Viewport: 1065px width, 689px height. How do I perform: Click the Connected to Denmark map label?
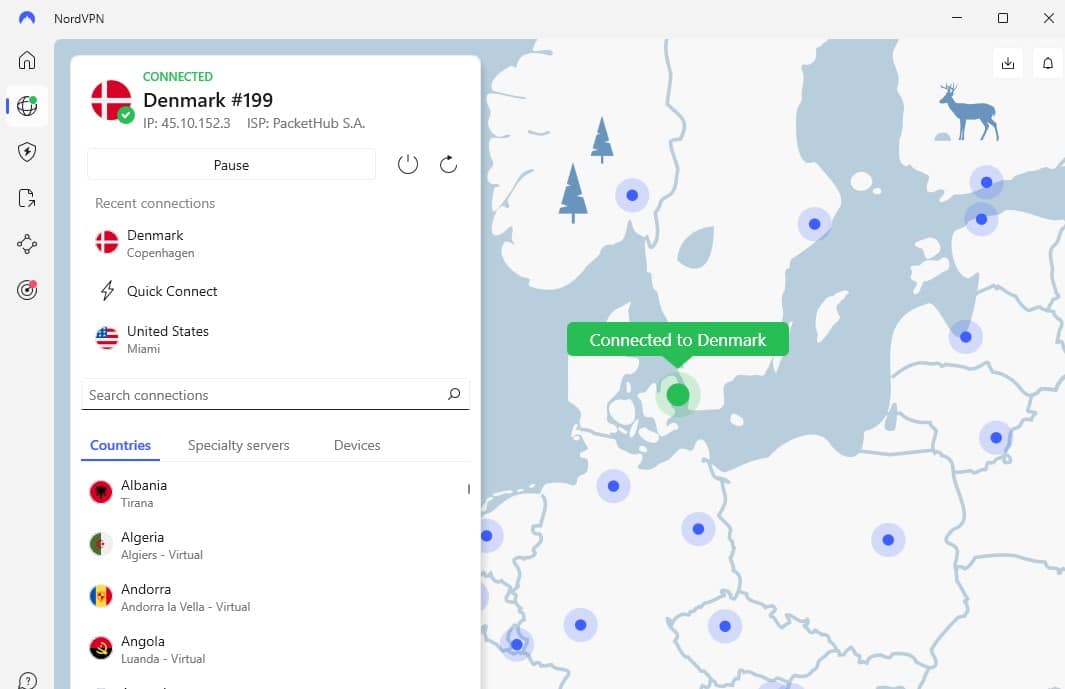tap(678, 339)
